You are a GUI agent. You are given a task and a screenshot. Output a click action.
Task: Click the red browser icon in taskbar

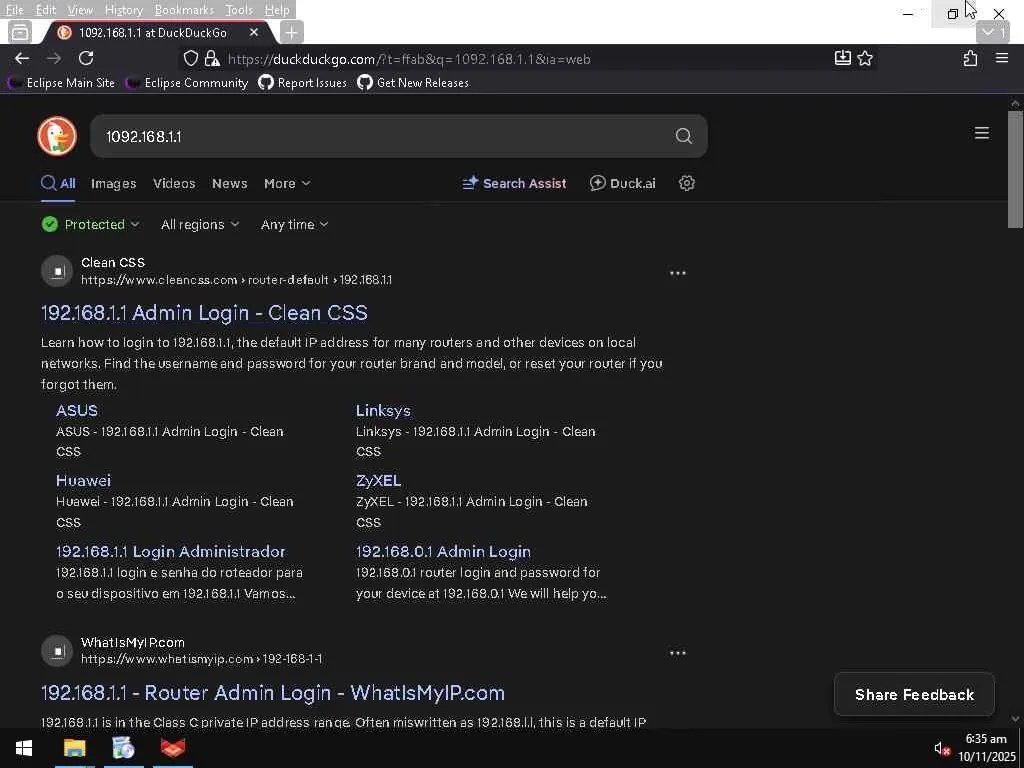[173, 748]
